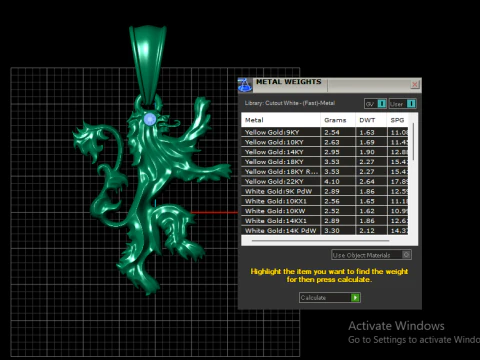480x360 pixels.
Task: Close the Metal Weights dialog
Action: pos(415,84)
